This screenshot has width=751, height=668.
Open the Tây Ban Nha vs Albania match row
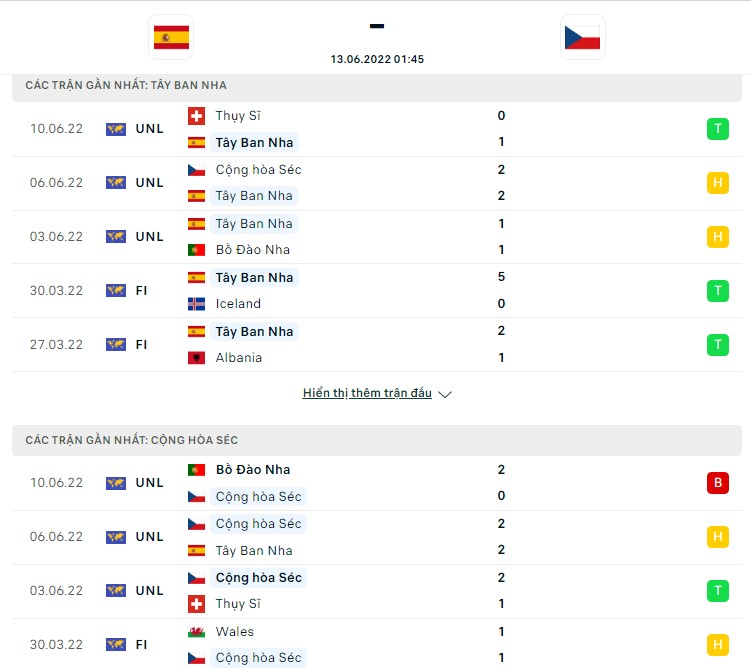tap(377, 345)
